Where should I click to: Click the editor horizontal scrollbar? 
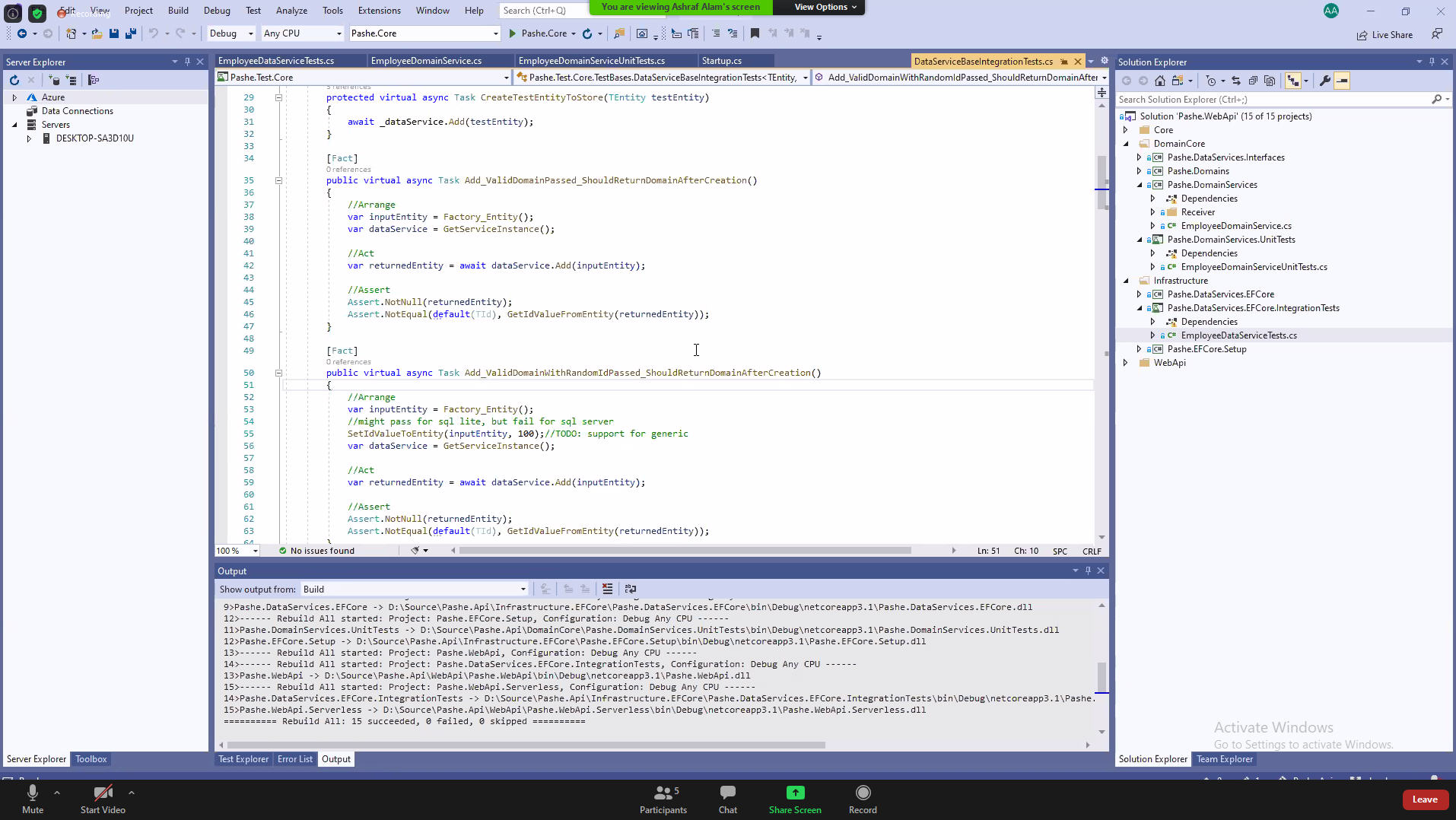tap(685, 551)
